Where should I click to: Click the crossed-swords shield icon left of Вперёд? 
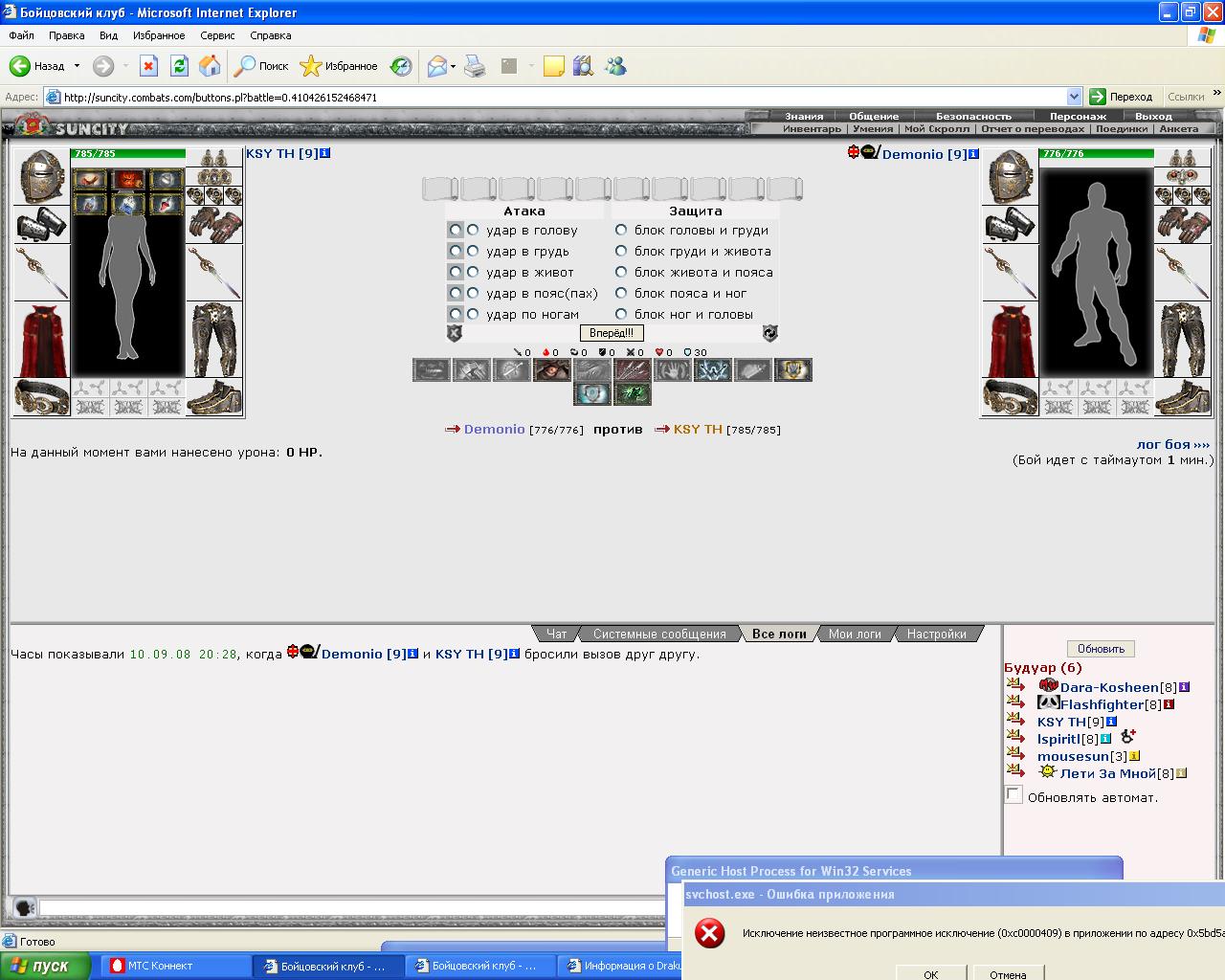click(x=455, y=333)
